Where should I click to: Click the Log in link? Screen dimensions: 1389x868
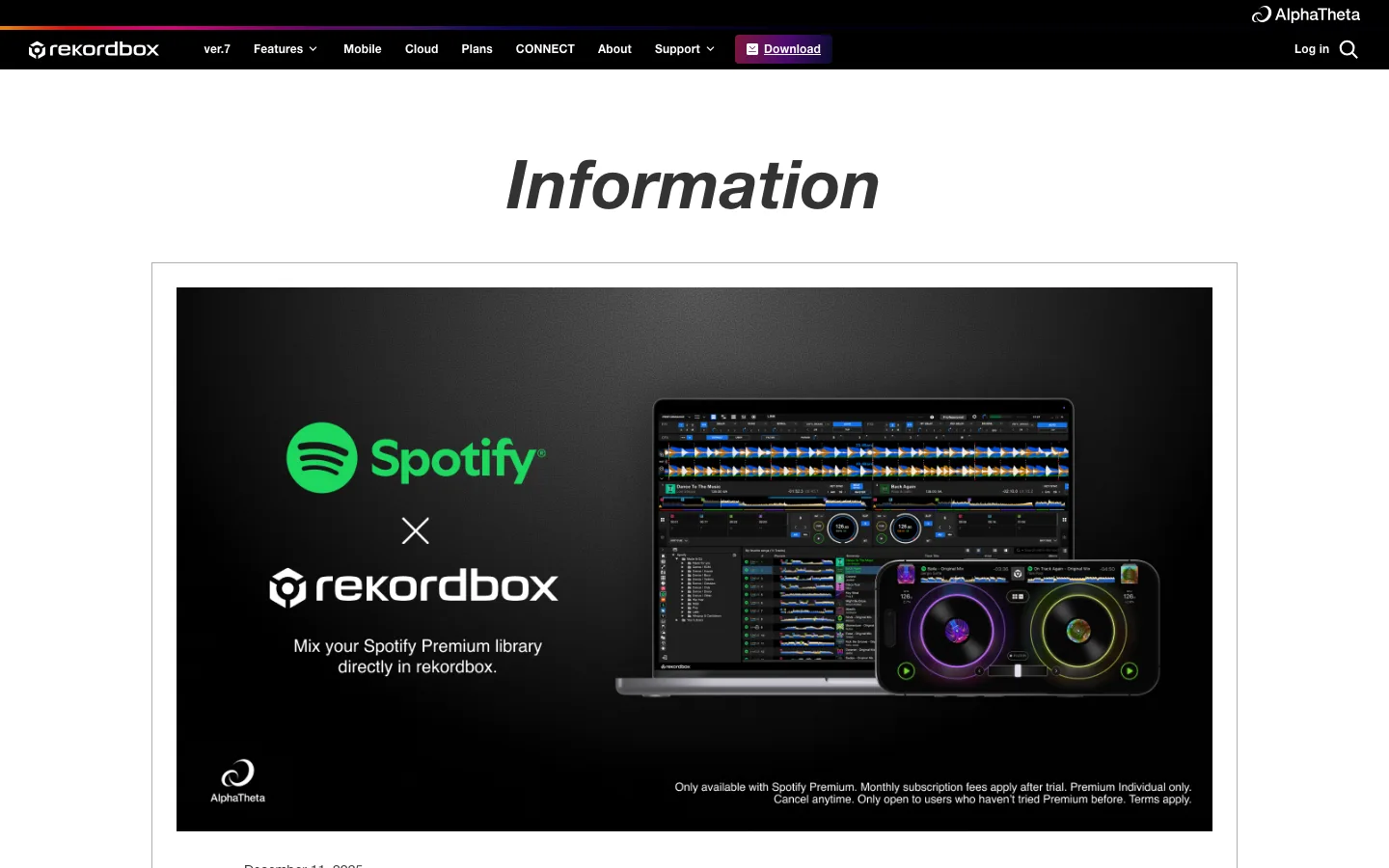click(1311, 49)
